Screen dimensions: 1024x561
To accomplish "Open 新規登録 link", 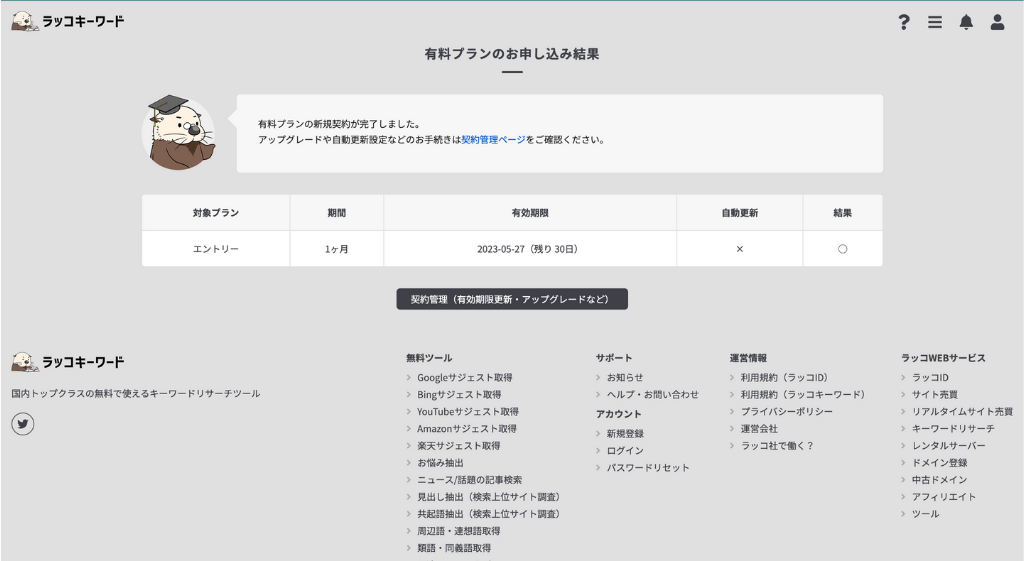I will (x=625, y=434).
